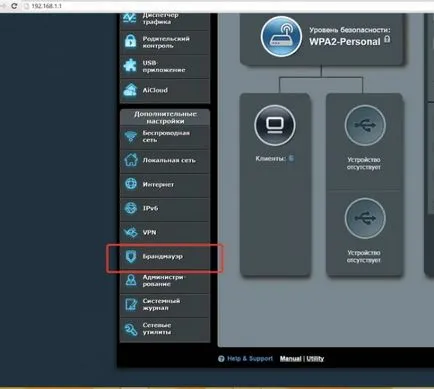Viewport: 434px width, 389px height.
Task: Open the Help & Support link
Action: point(250,359)
